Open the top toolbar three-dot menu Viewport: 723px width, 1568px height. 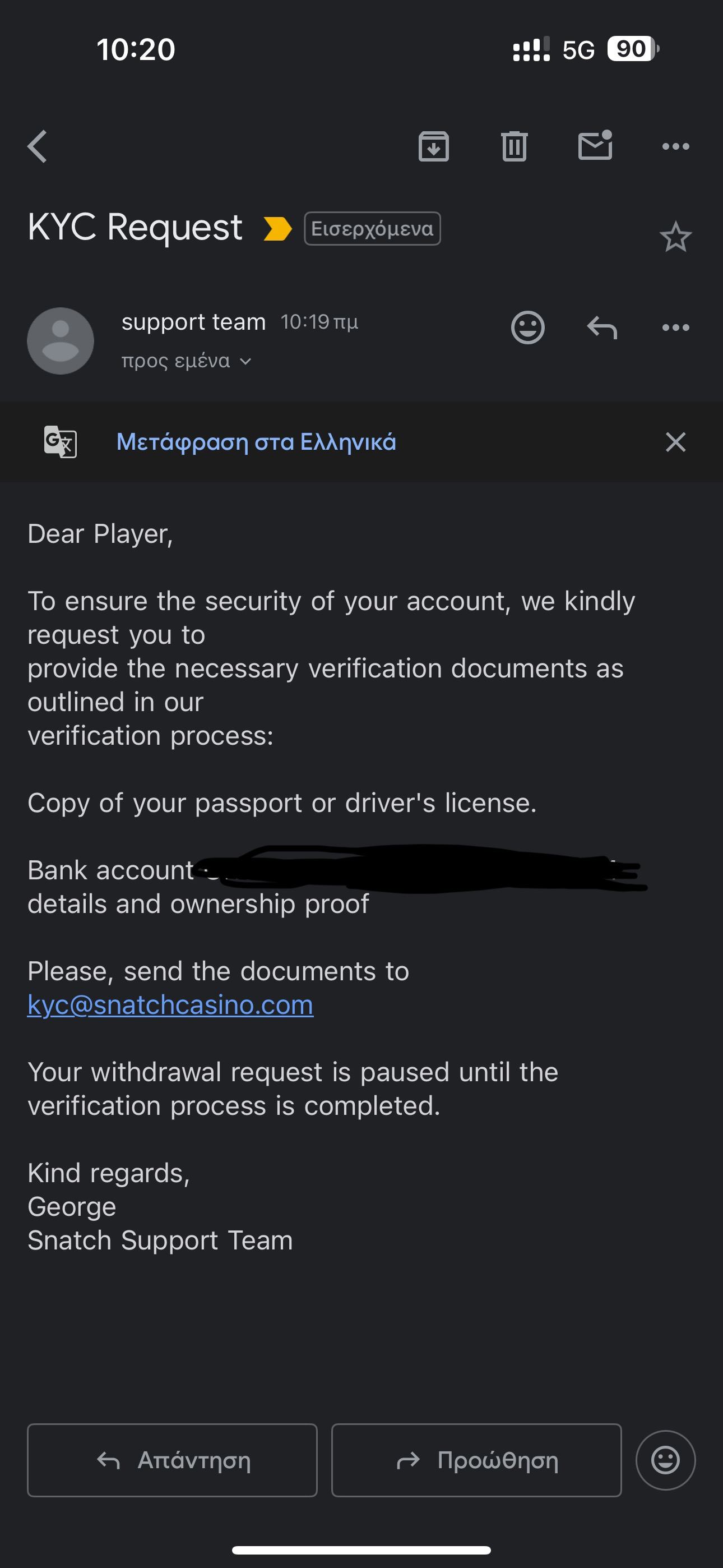[675, 146]
